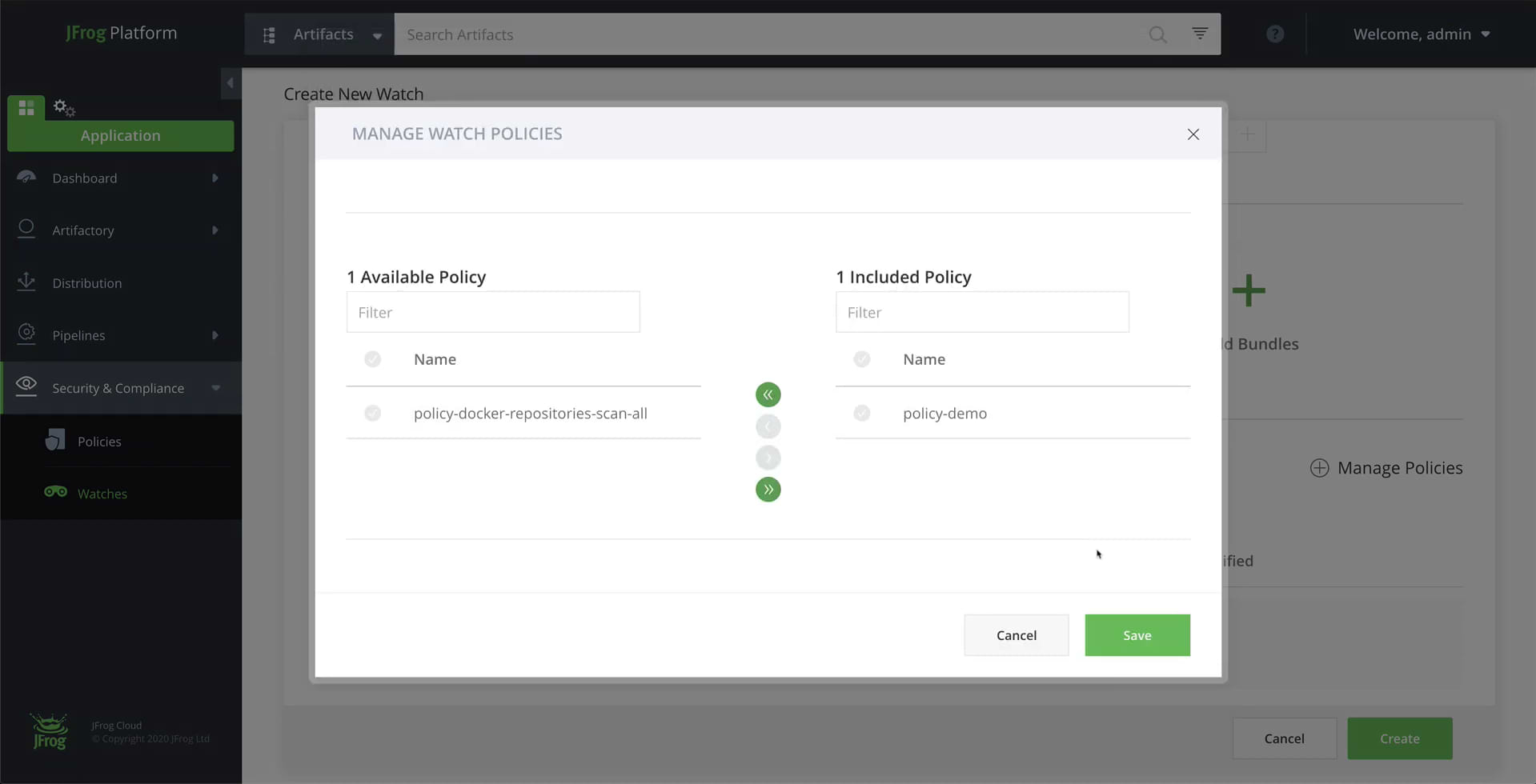This screenshot has height=784, width=1536.
Task: Select the Artifactory sidebar icon
Action: (x=26, y=230)
